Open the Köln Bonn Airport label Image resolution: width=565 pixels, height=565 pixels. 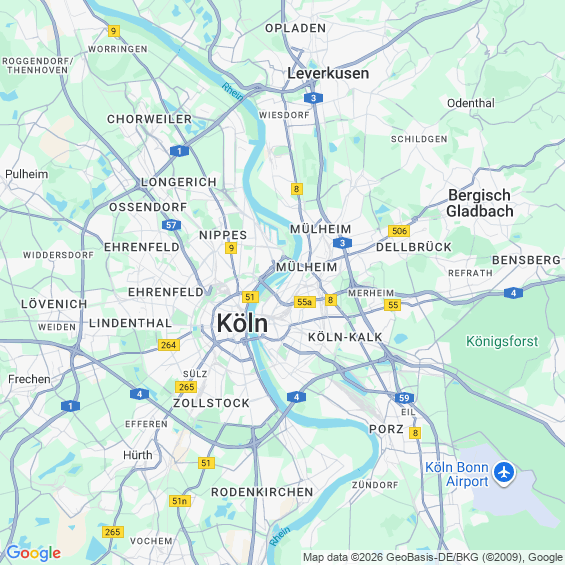coord(457,474)
